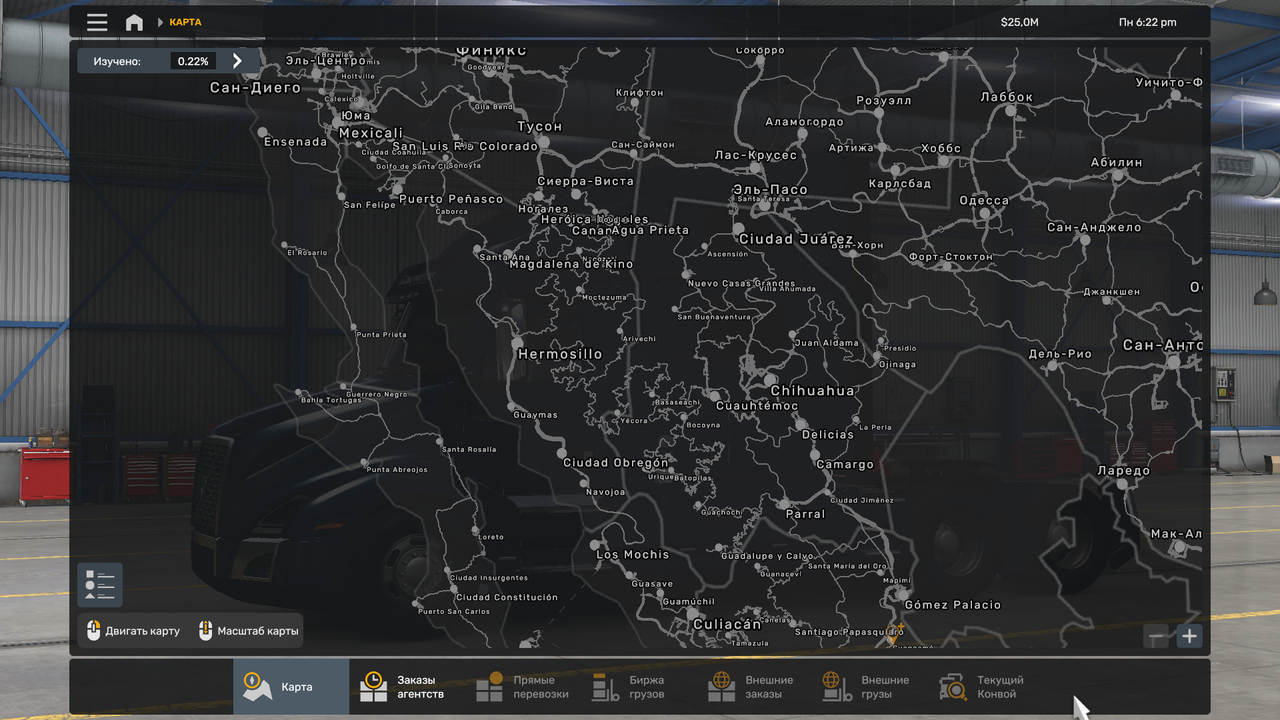This screenshot has height=720, width=1280.
Task: Select Тусон city label
Action: point(540,126)
